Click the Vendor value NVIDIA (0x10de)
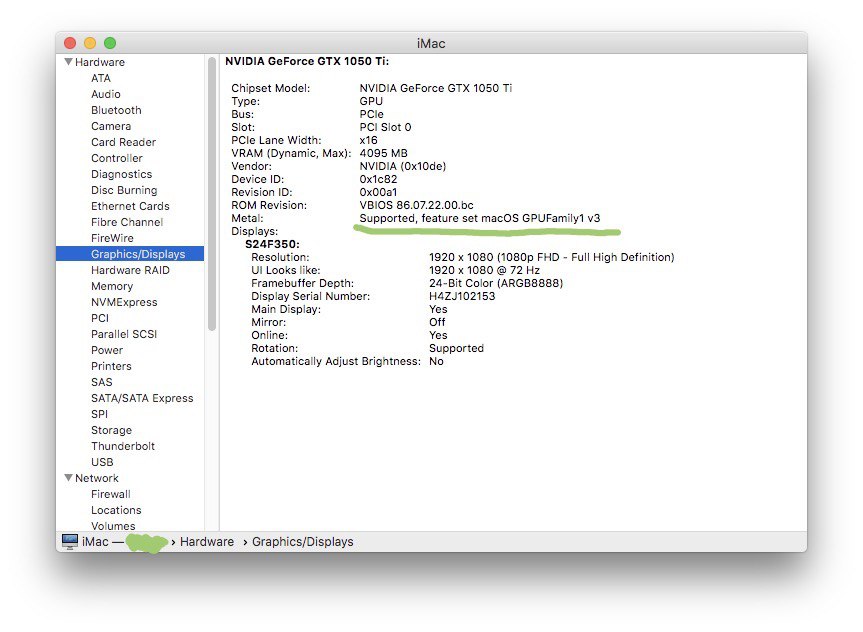 (403, 166)
